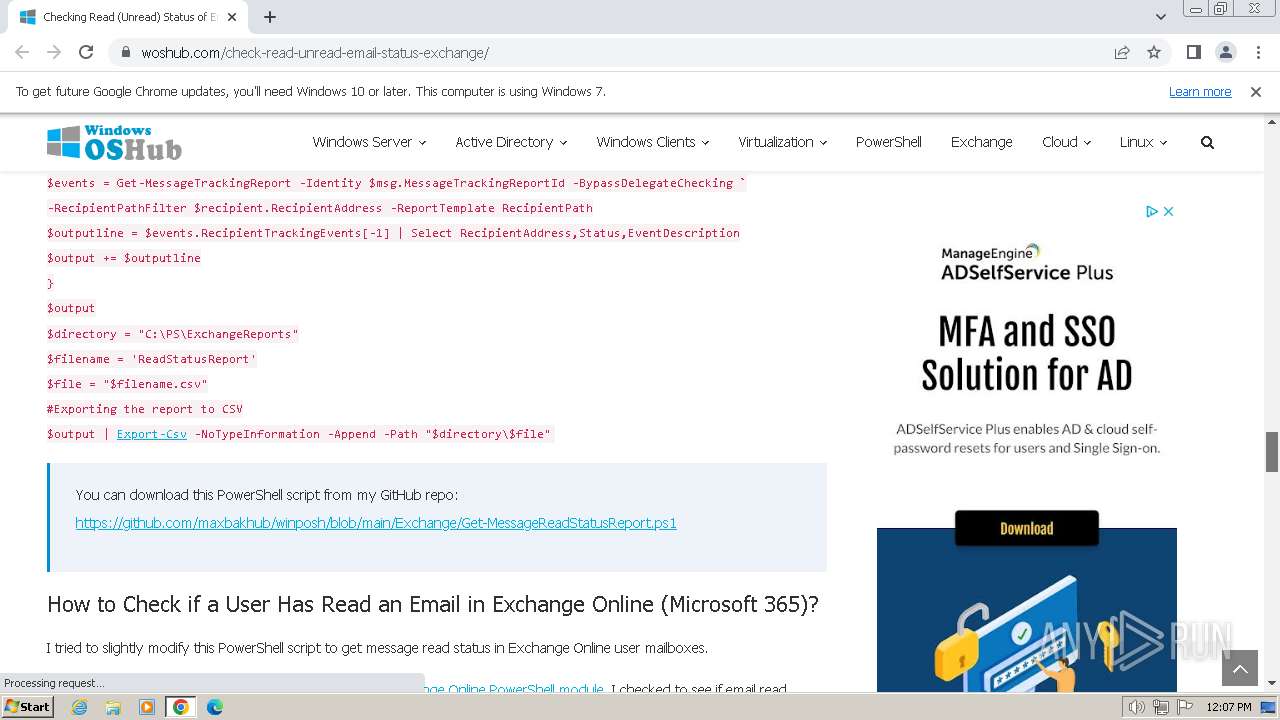Expand the Cloud menu
Screen dimensions: 1280x720
click(1066, 142)
